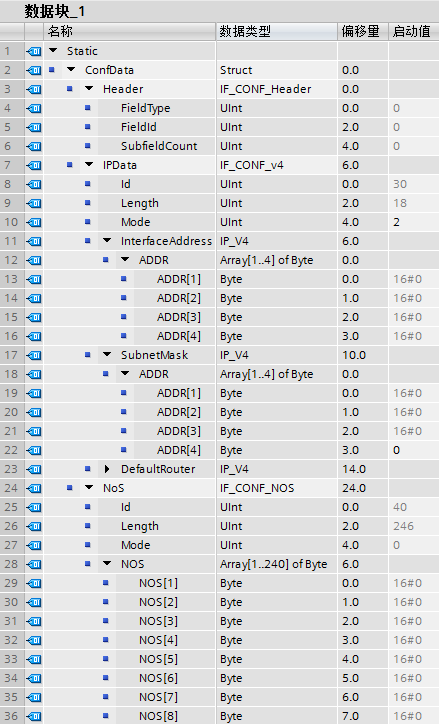
Task: Collapse the ConfData struct
Action: tap(71, 70)
